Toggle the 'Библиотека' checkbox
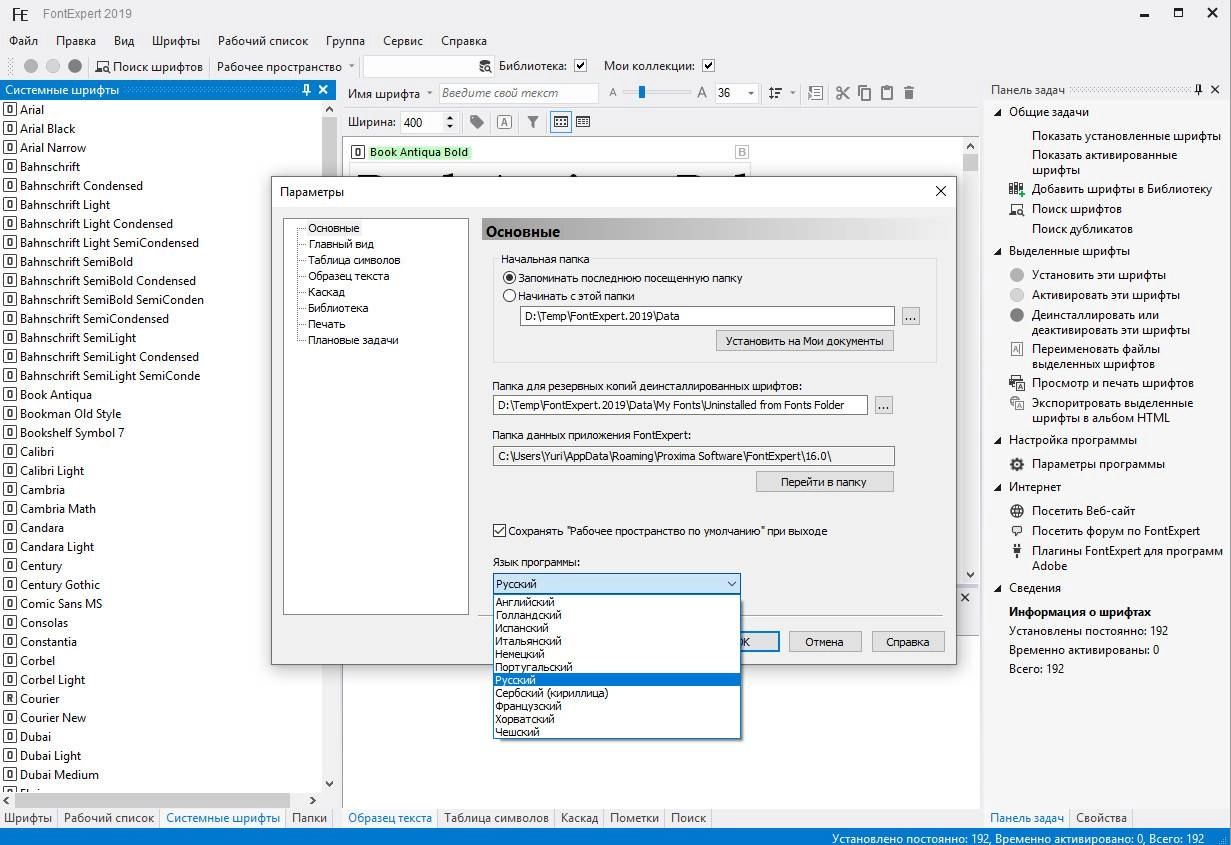1231x845 pixels. tap(581, 66)
